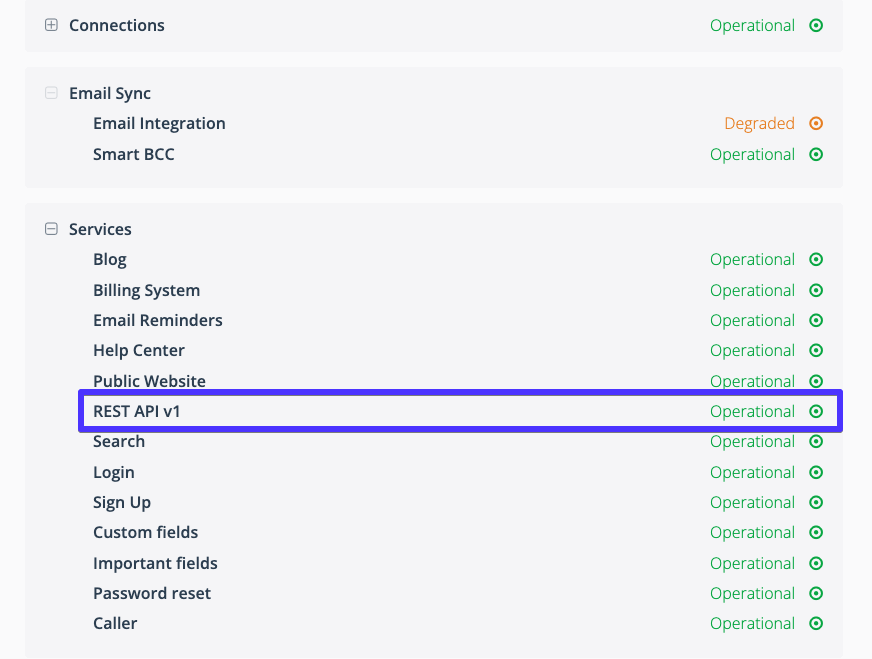Click the status icon for REST API v1

coord(816,411)
